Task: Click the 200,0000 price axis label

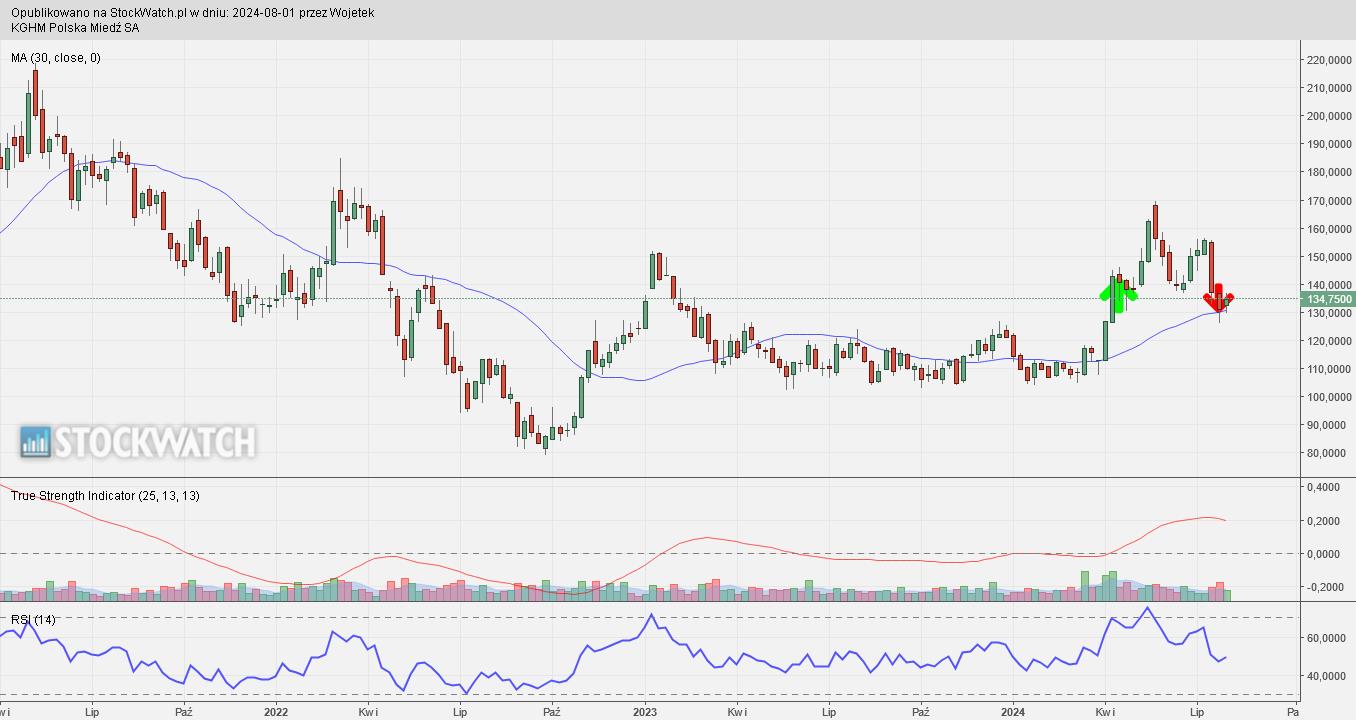Action: click(x=1330, y=116)
